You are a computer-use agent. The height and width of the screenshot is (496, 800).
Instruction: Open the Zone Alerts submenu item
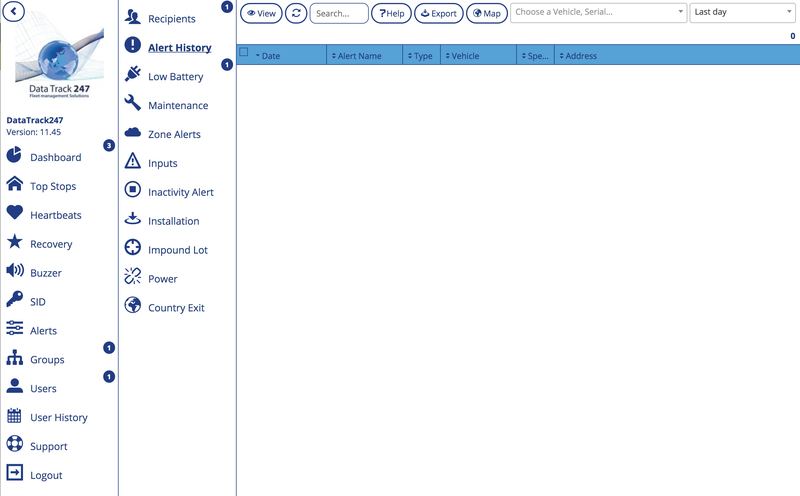(174, 134)
